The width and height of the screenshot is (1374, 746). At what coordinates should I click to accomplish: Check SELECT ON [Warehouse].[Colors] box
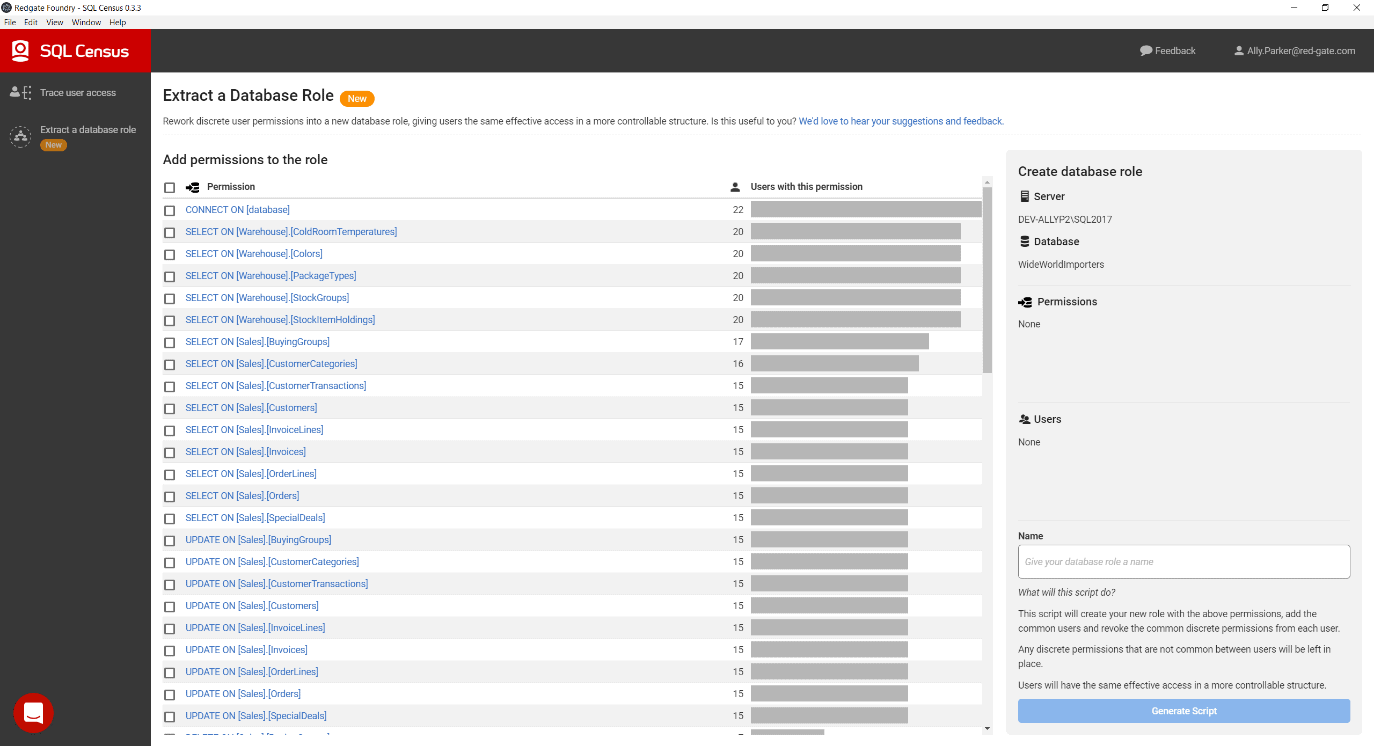click(x=169, y=255)
